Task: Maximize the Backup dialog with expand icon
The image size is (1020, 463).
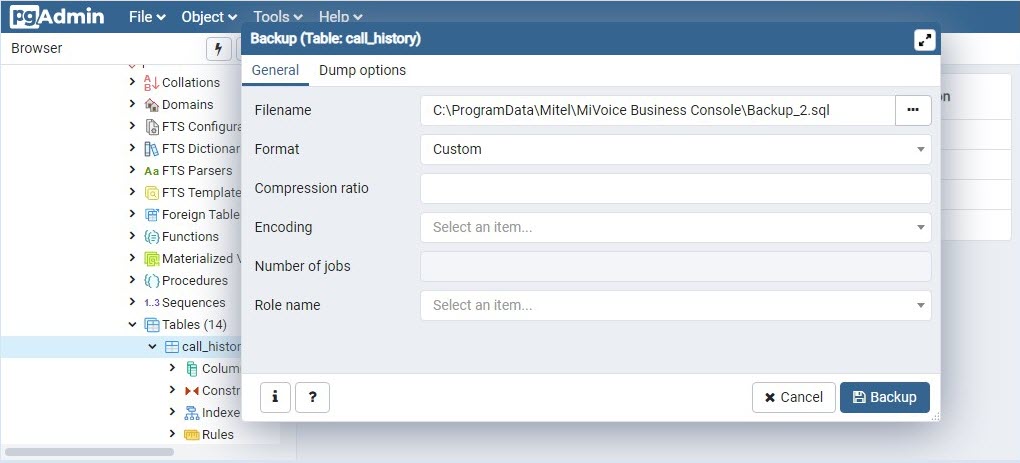Action: point(925,39)
